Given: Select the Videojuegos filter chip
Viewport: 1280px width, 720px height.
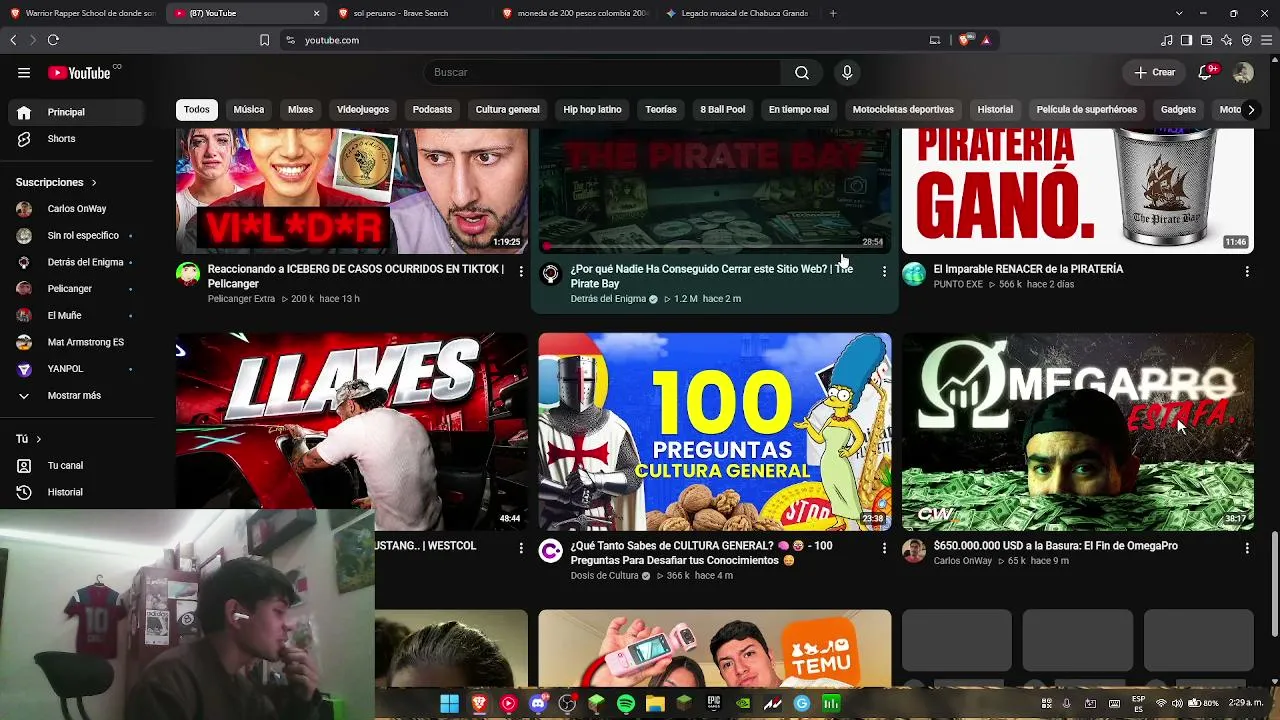Looking at the screenshot, I should [363, 110].
